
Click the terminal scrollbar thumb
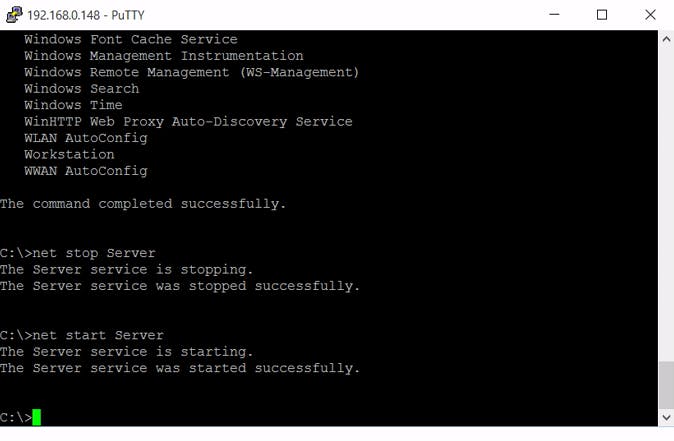[666, 385]
